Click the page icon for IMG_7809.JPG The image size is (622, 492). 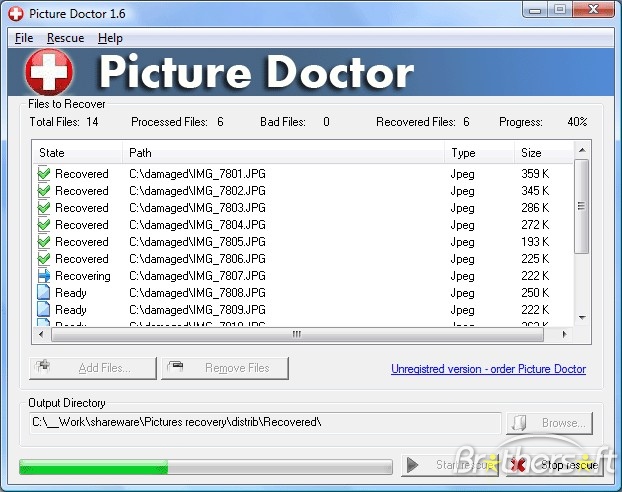point(44,310)
